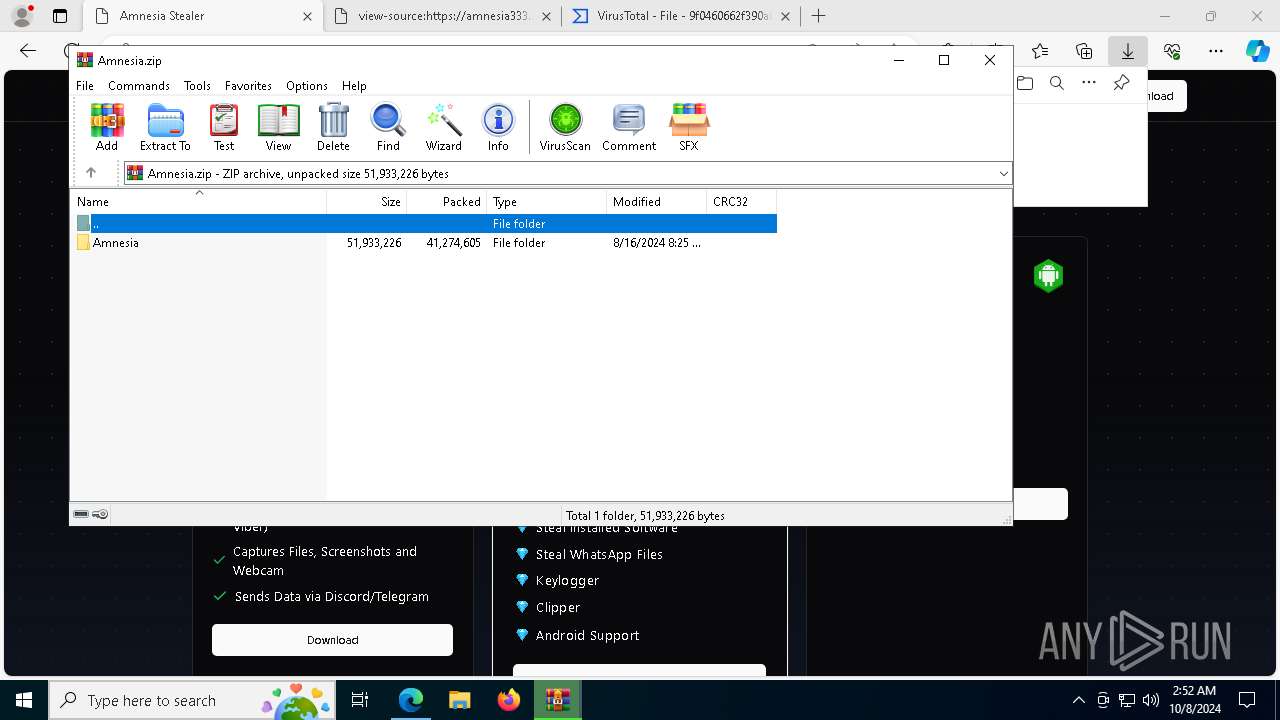The height and width of the screenshot is (720, 1280).
Task: Open the Help menu
Action: click(354, 86)
